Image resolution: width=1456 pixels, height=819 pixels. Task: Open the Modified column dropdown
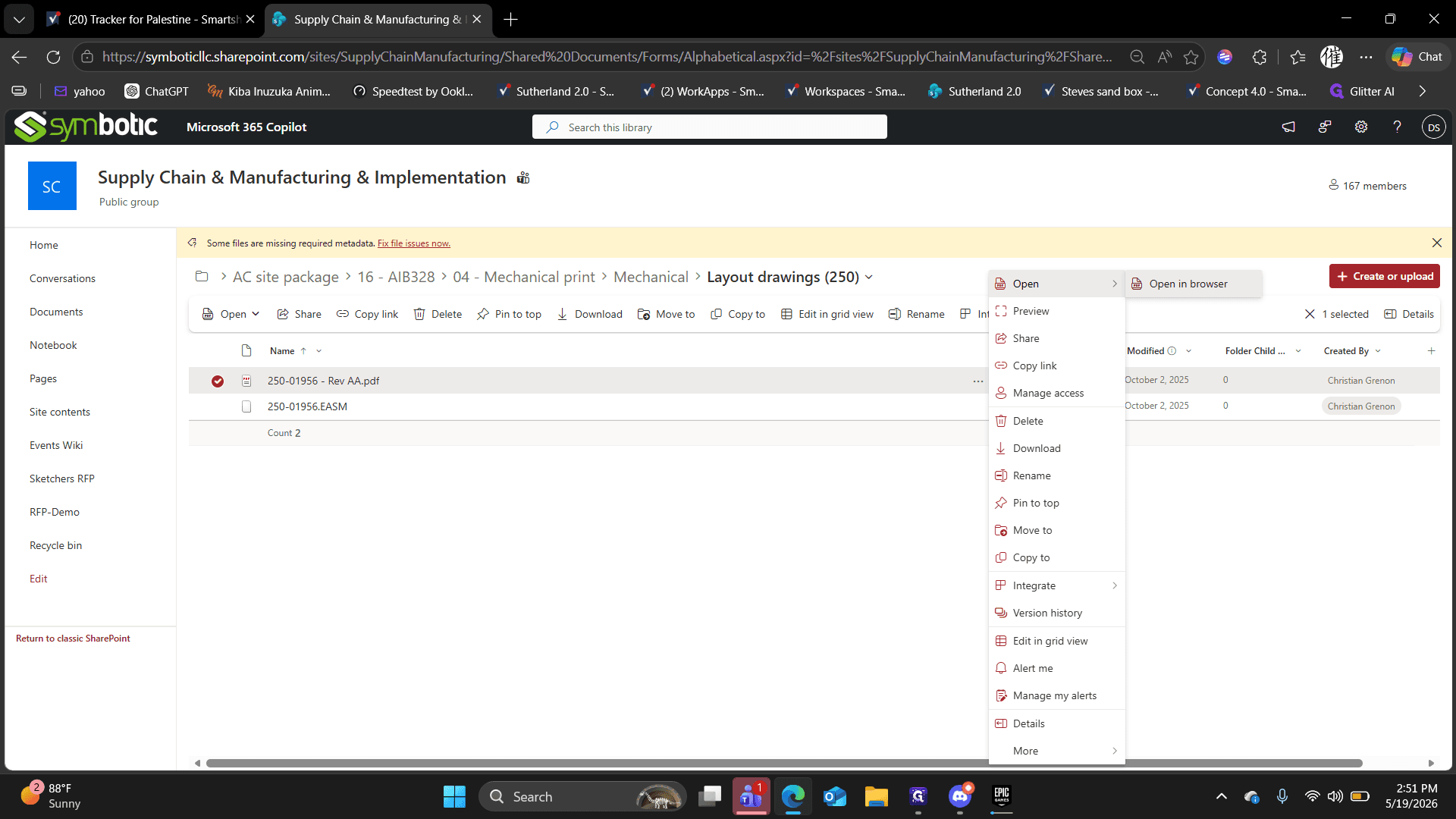pyautogui.click(x=1188, y=351)
